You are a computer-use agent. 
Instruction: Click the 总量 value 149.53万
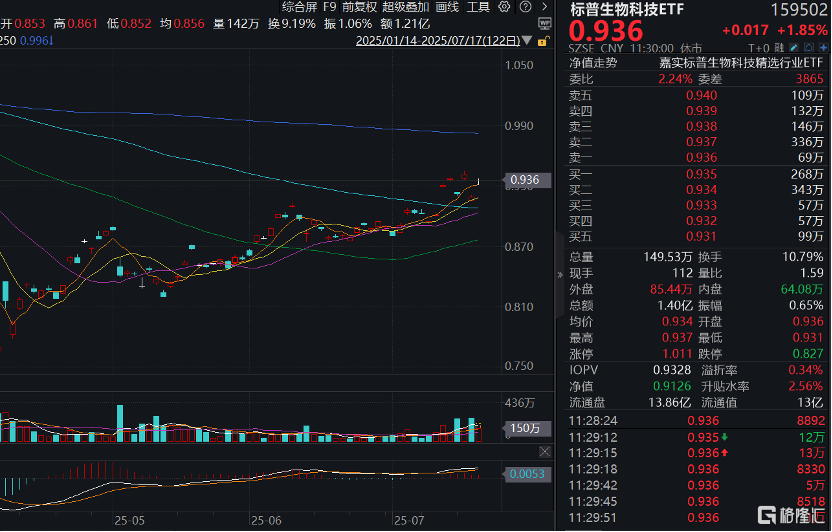click(668, 257)
